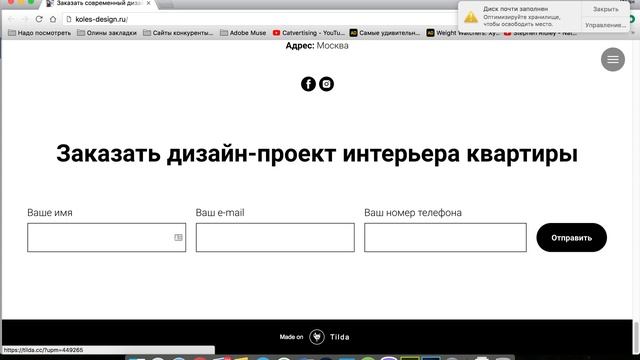Click the Tilda logo in footer
The height and width of the screenshot is (360, 640).
coord(317,337)
